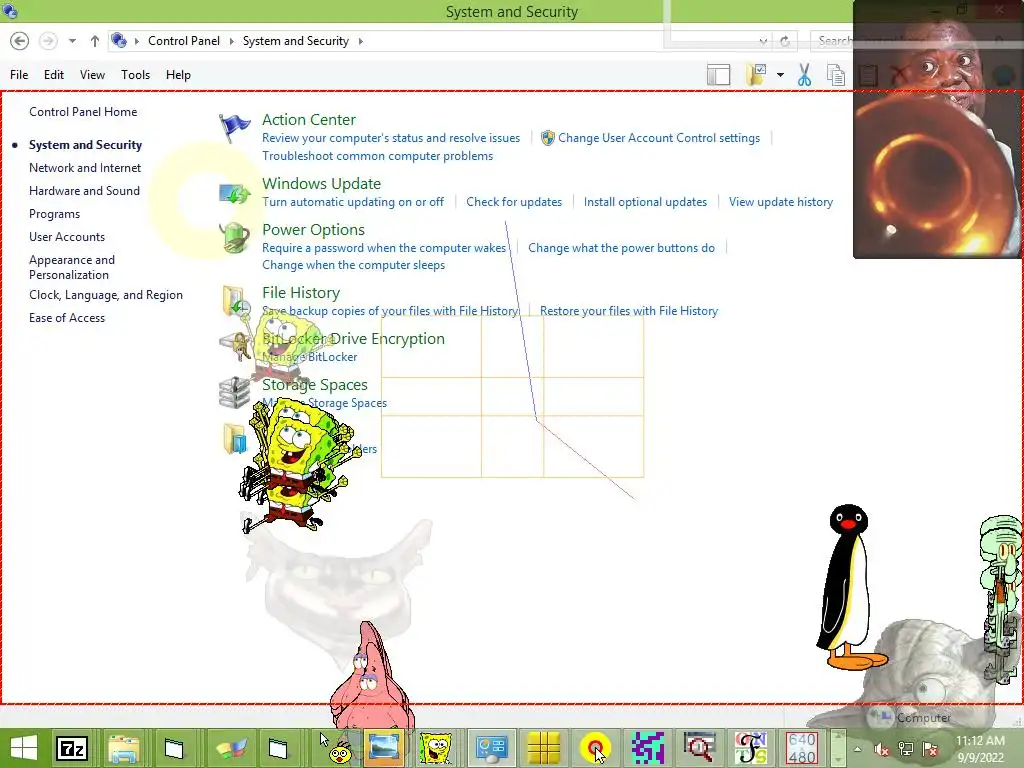
Task: Click the 640 480 resolution taskbar icon
Action: pyautogui.click(x=801, y=748)
